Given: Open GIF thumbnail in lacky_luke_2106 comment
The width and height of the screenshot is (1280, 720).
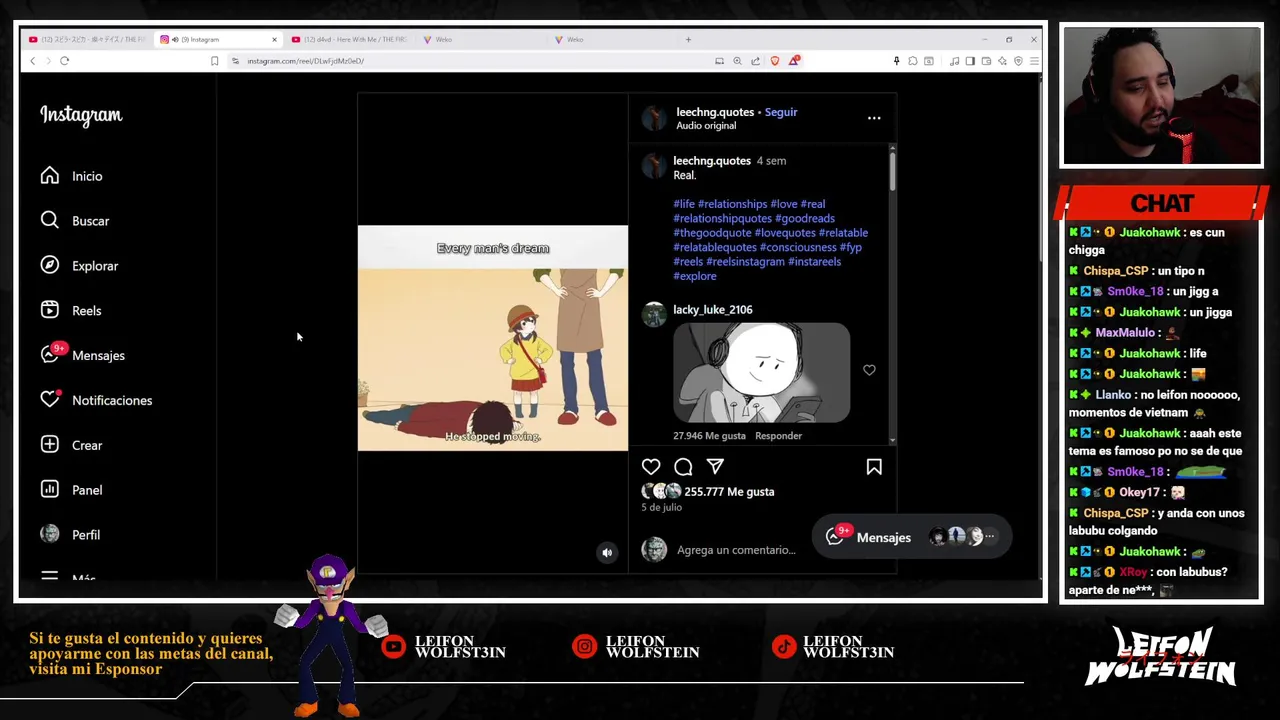Looking at the screenshot, I should pos(762,373).
